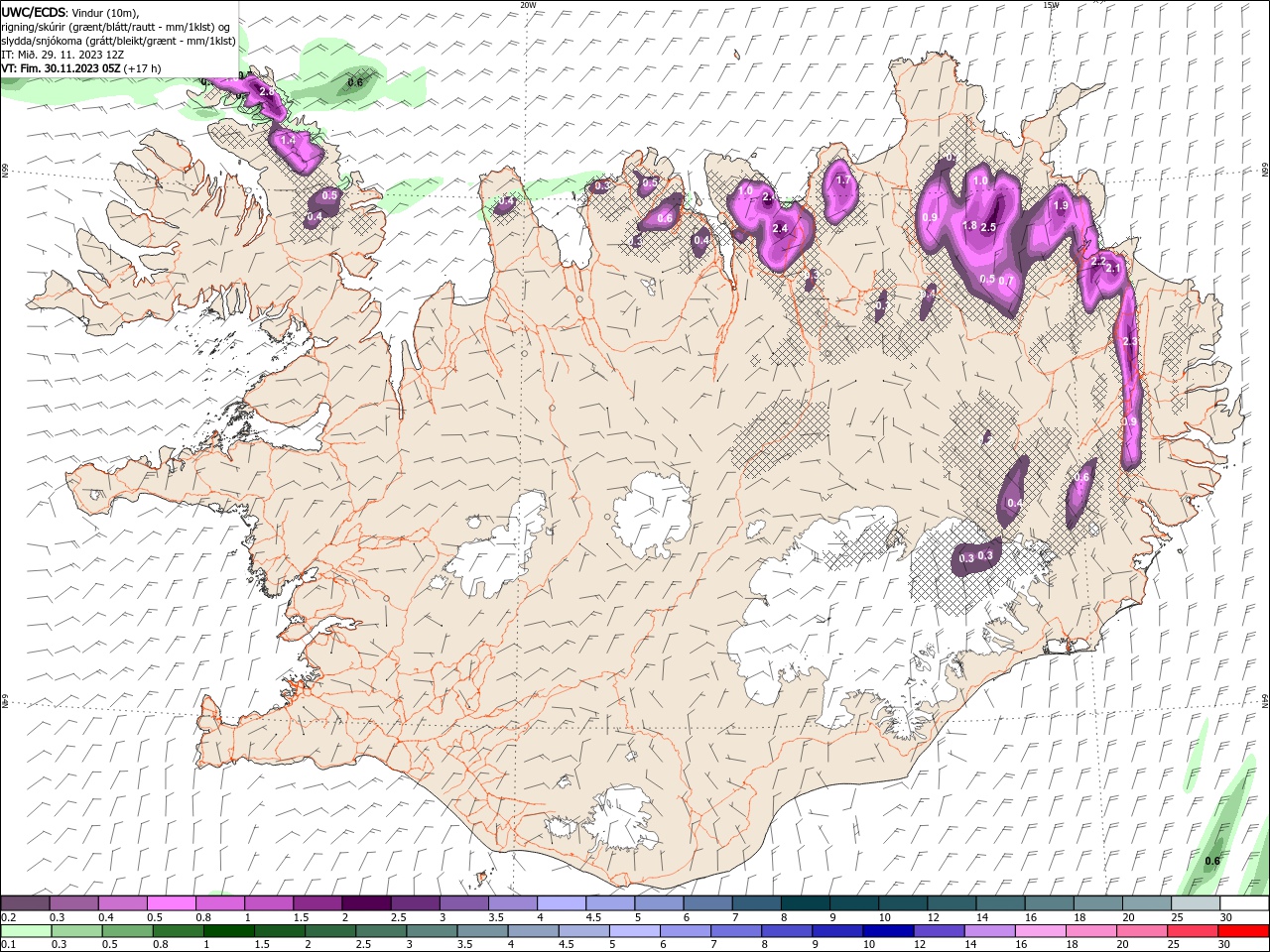This screenshot has width=1270, height=952.
Task: Click the '0.7' snowfall value on the map
Action: click(x=1006, y=281)
